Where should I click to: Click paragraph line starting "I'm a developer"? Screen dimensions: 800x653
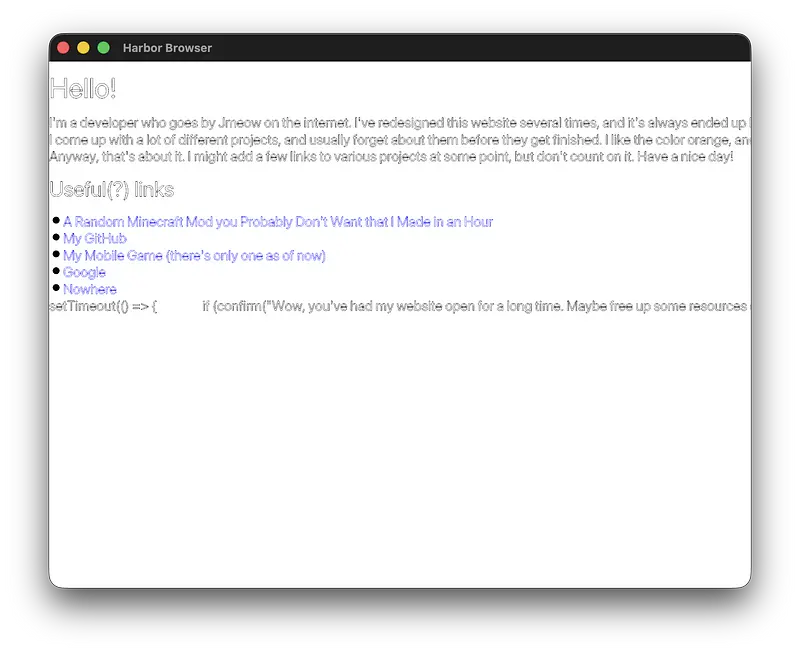pos(400,123)
